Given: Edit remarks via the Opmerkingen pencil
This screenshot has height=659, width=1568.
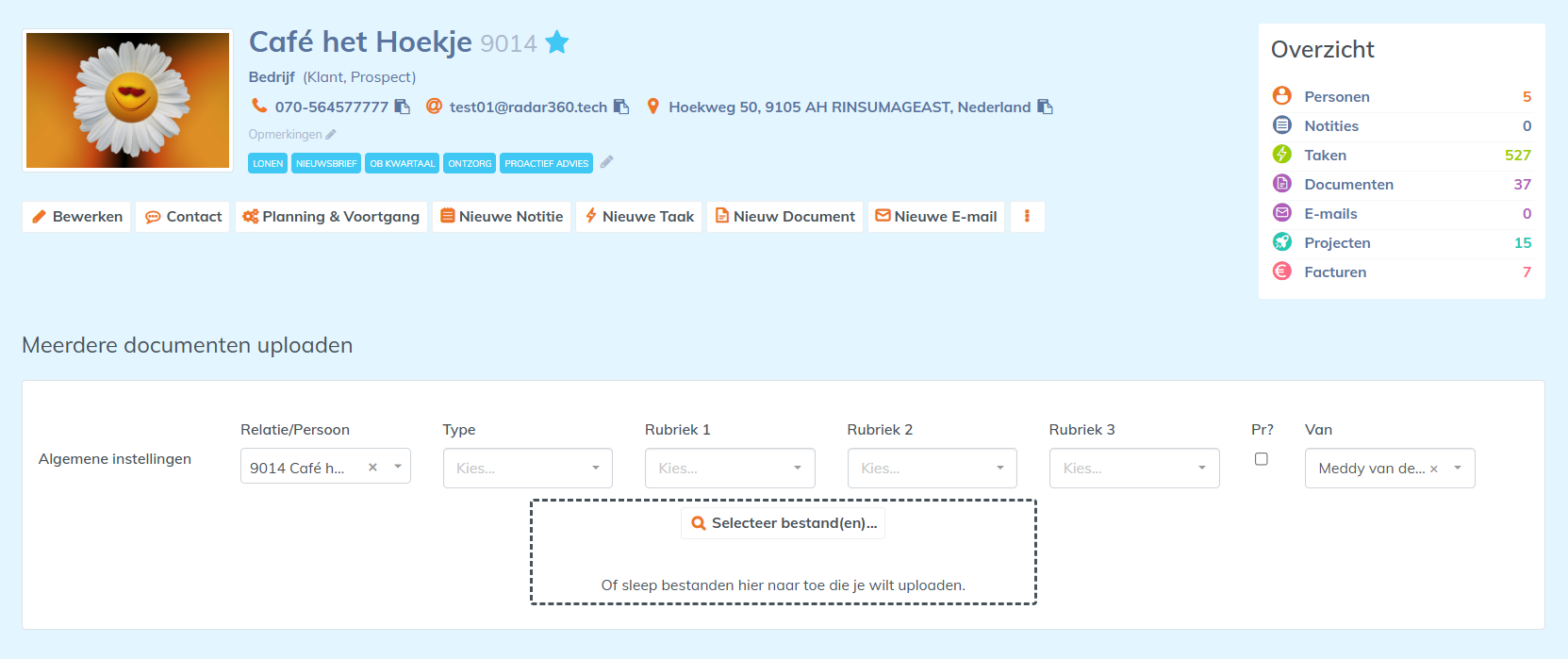Looking at the screenshot, I should 331,135.
